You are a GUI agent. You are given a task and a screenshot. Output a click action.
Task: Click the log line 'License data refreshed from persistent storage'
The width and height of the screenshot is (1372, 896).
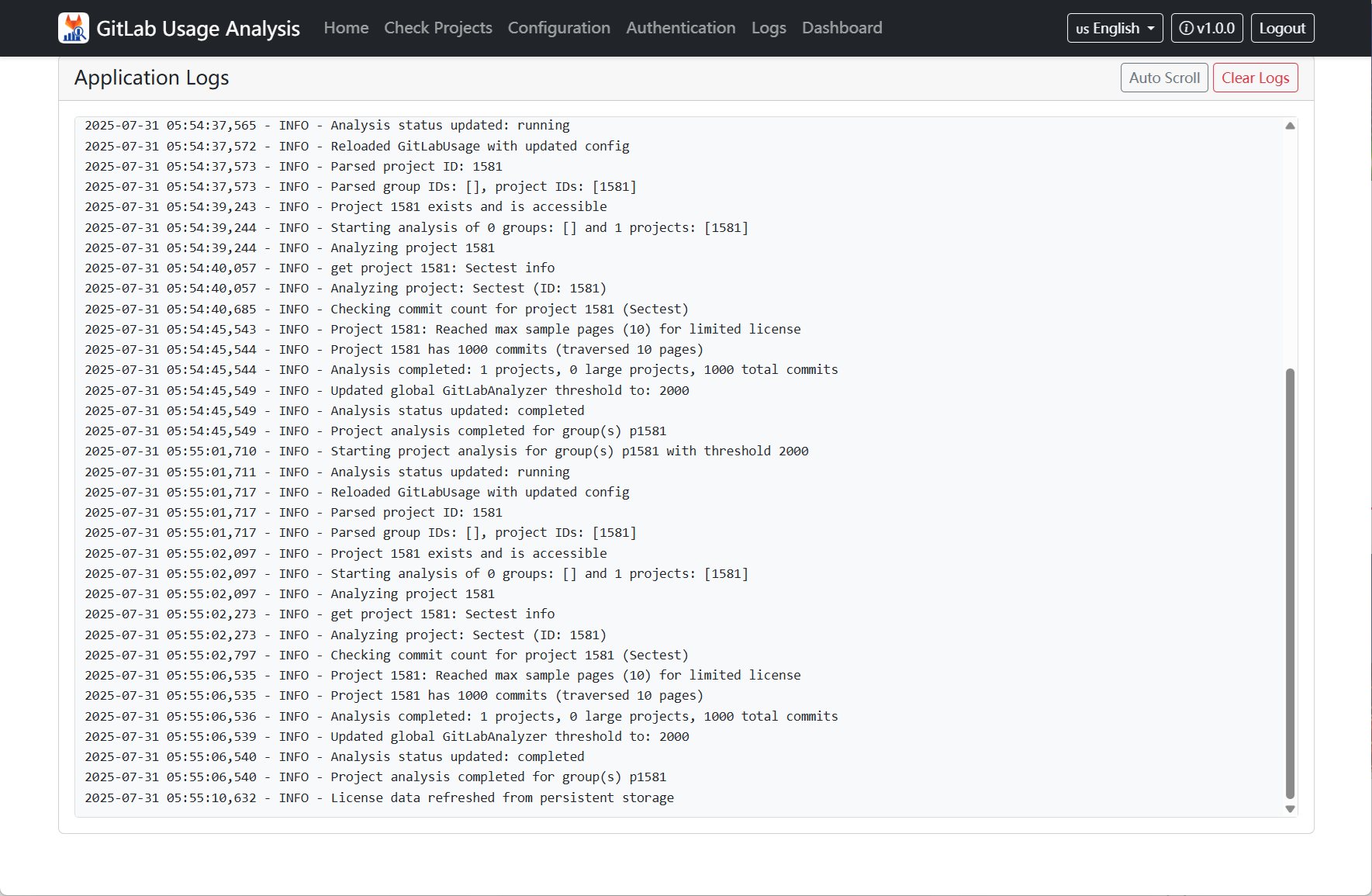(379, 797)
